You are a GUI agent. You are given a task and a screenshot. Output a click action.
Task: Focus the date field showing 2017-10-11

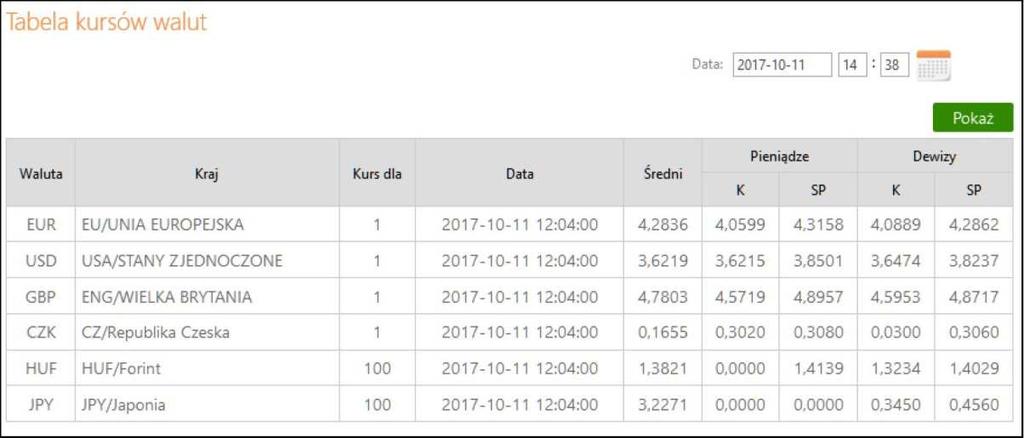click(782, 65)
